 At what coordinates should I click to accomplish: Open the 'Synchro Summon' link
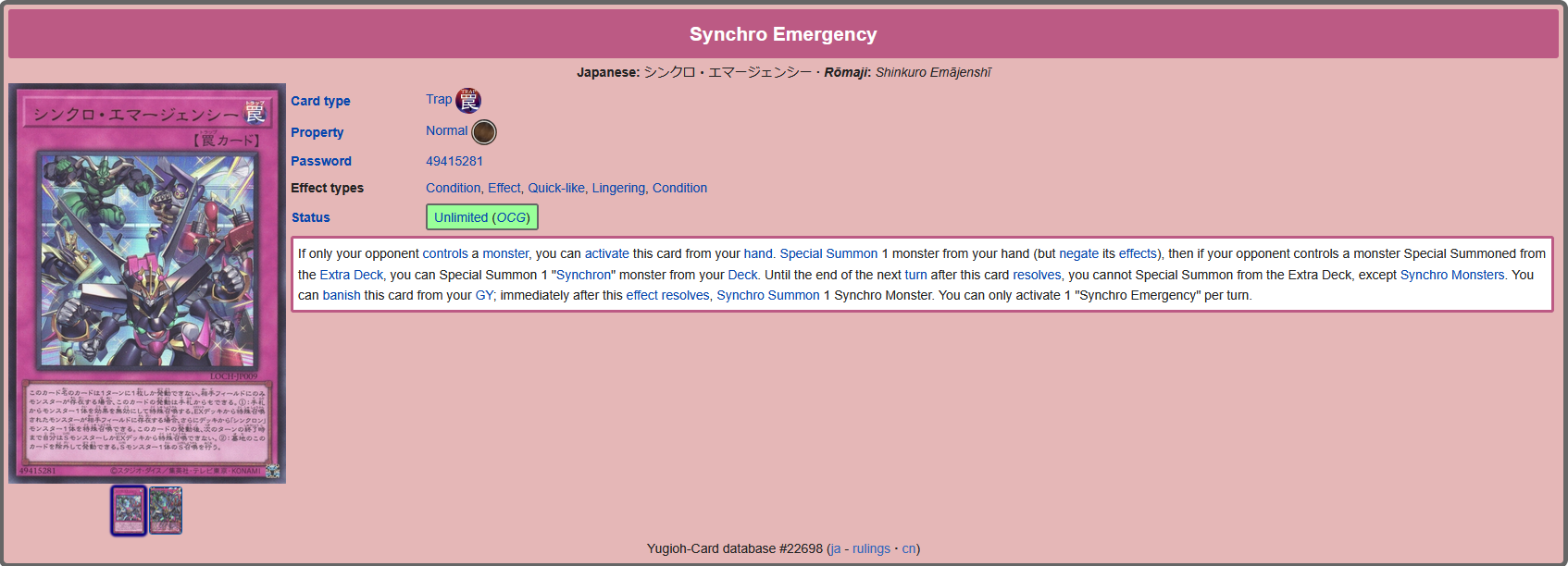768,295
